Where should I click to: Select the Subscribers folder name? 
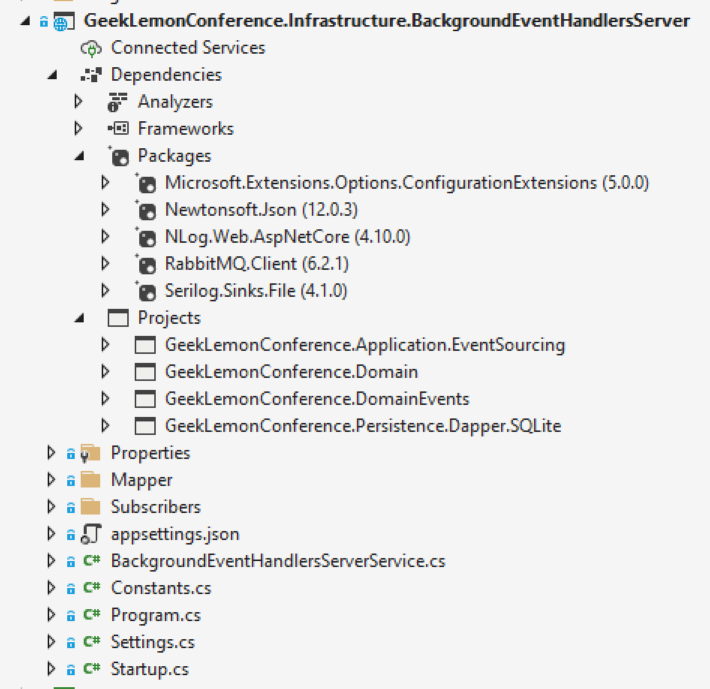click(156, 507)
